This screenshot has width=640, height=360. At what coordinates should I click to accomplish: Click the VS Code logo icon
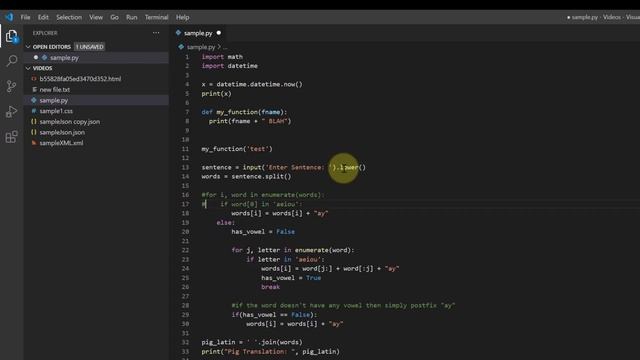pos(9,17)
